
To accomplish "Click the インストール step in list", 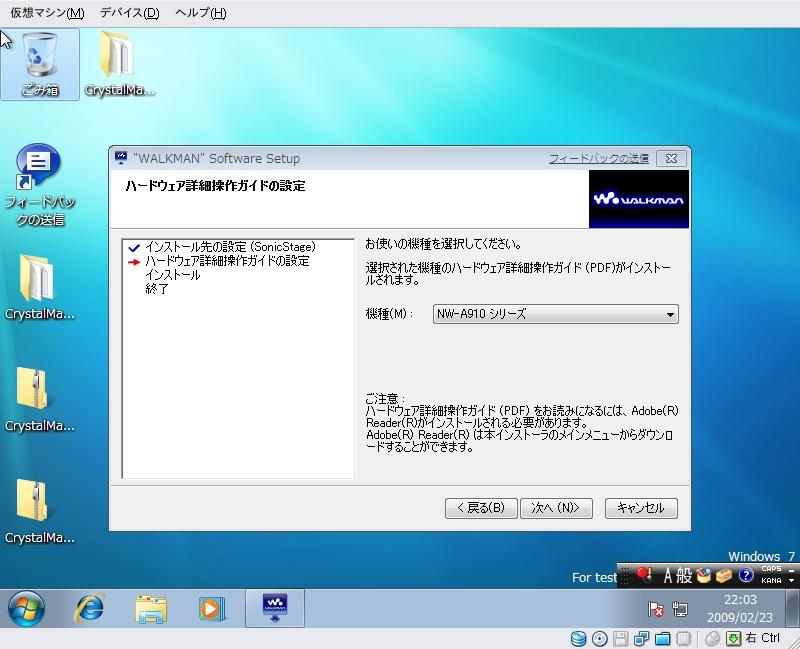I will tap(172, 275).
